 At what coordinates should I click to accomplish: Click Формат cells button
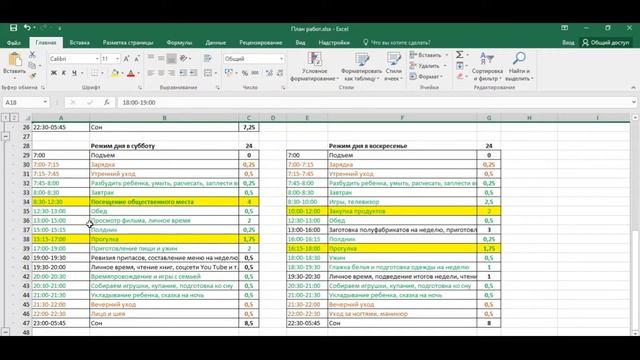[x=426, y=76]
